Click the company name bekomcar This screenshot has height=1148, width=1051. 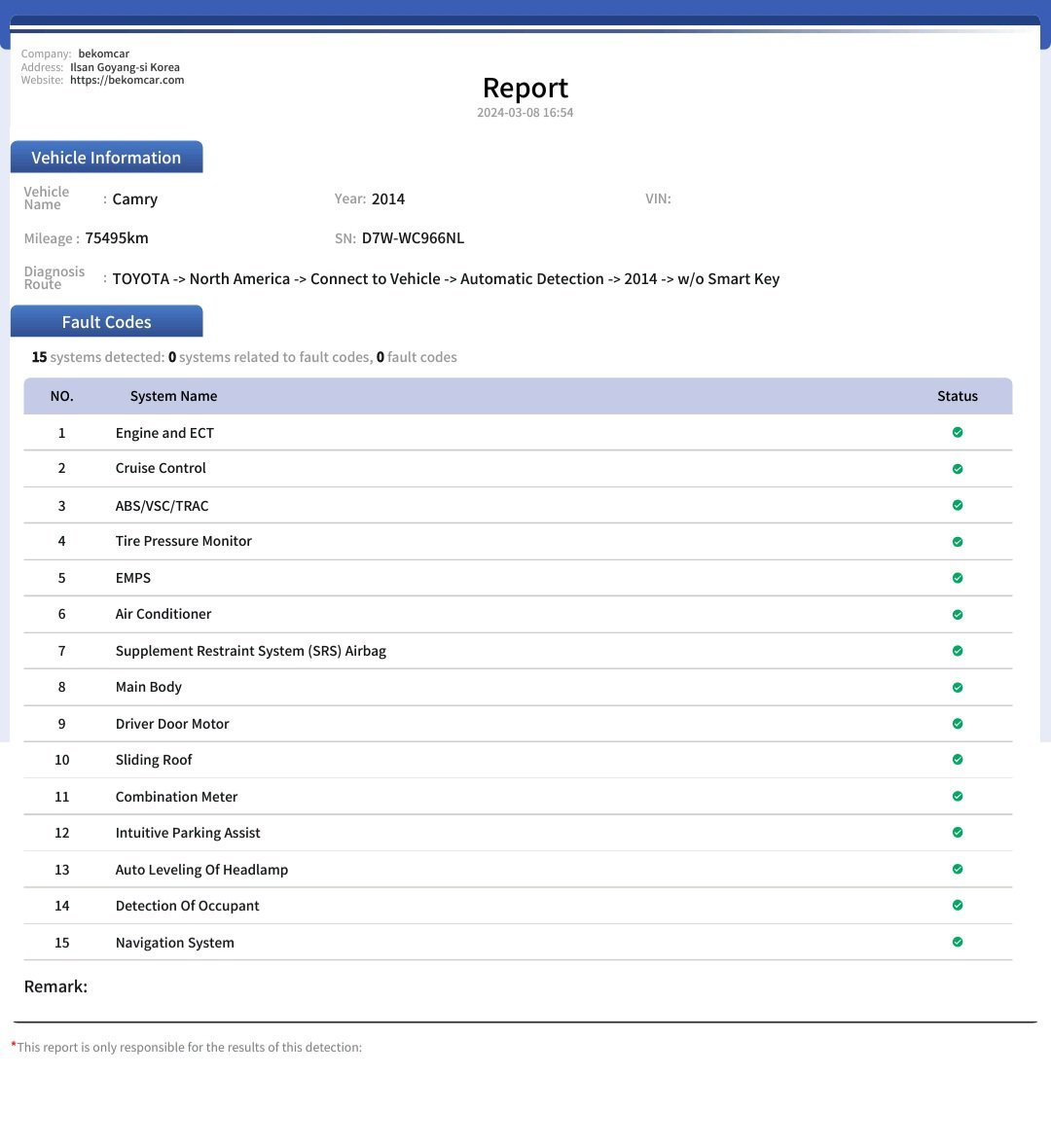pos(104,54)
